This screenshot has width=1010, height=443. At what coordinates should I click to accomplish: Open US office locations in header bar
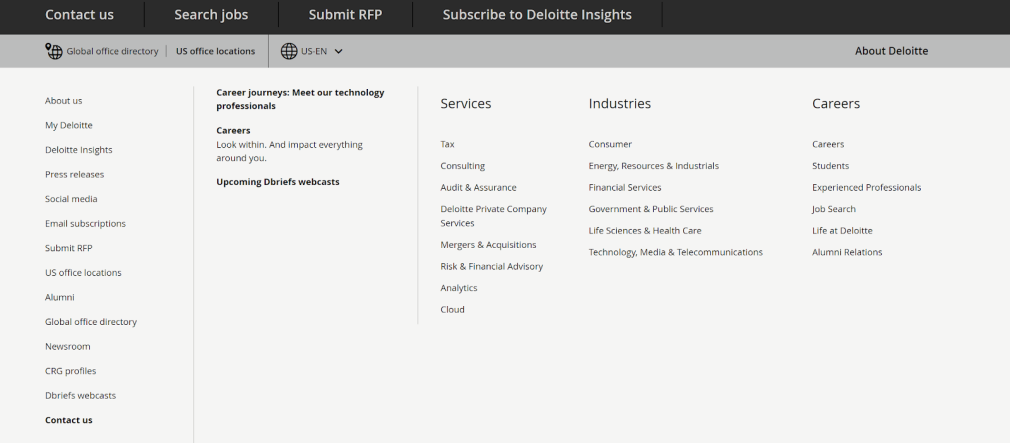[x=215, y=51]
